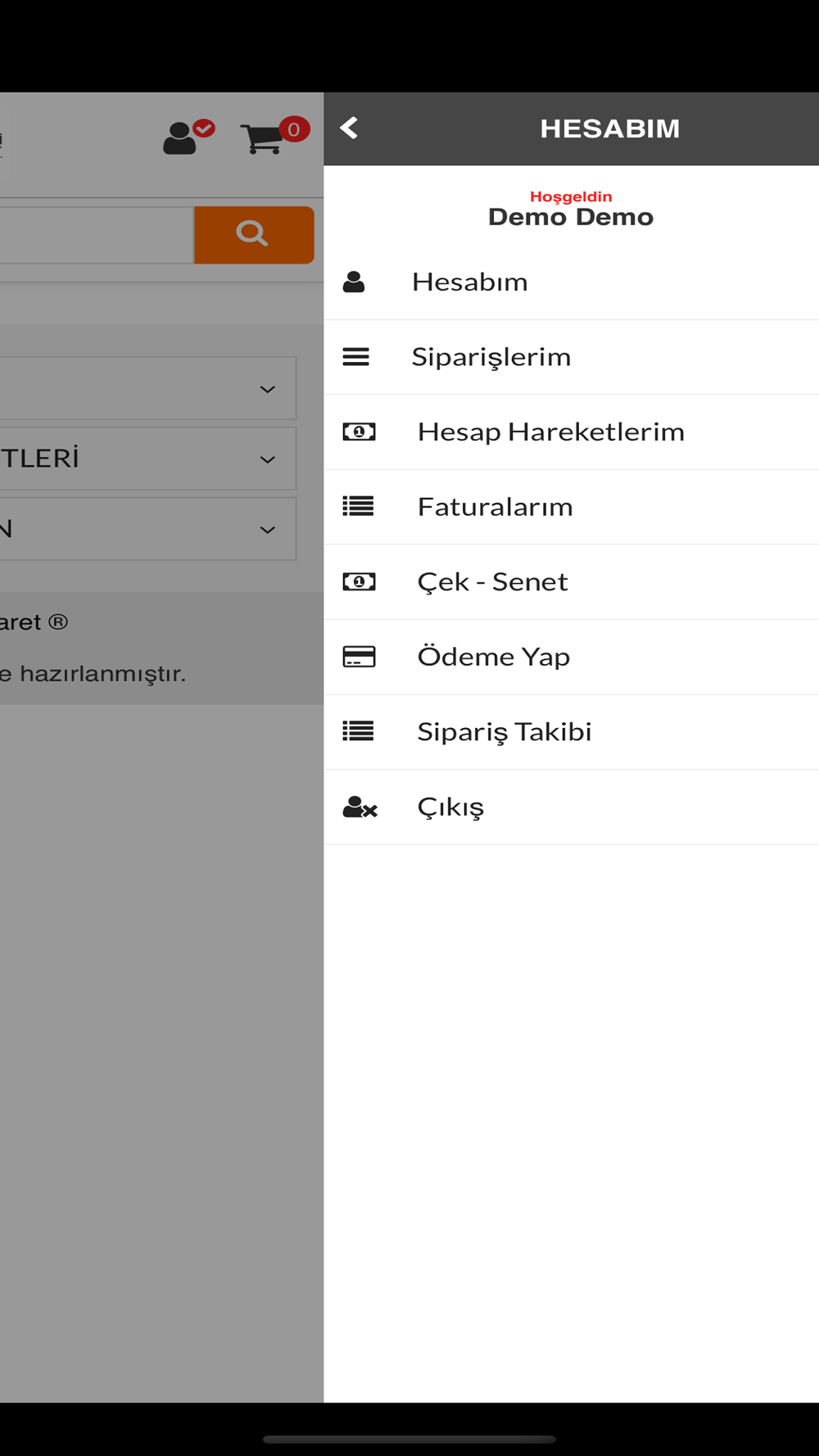Log out via Çıkış
This screenshot has height=1456, width=819.
tap(450, 807)
